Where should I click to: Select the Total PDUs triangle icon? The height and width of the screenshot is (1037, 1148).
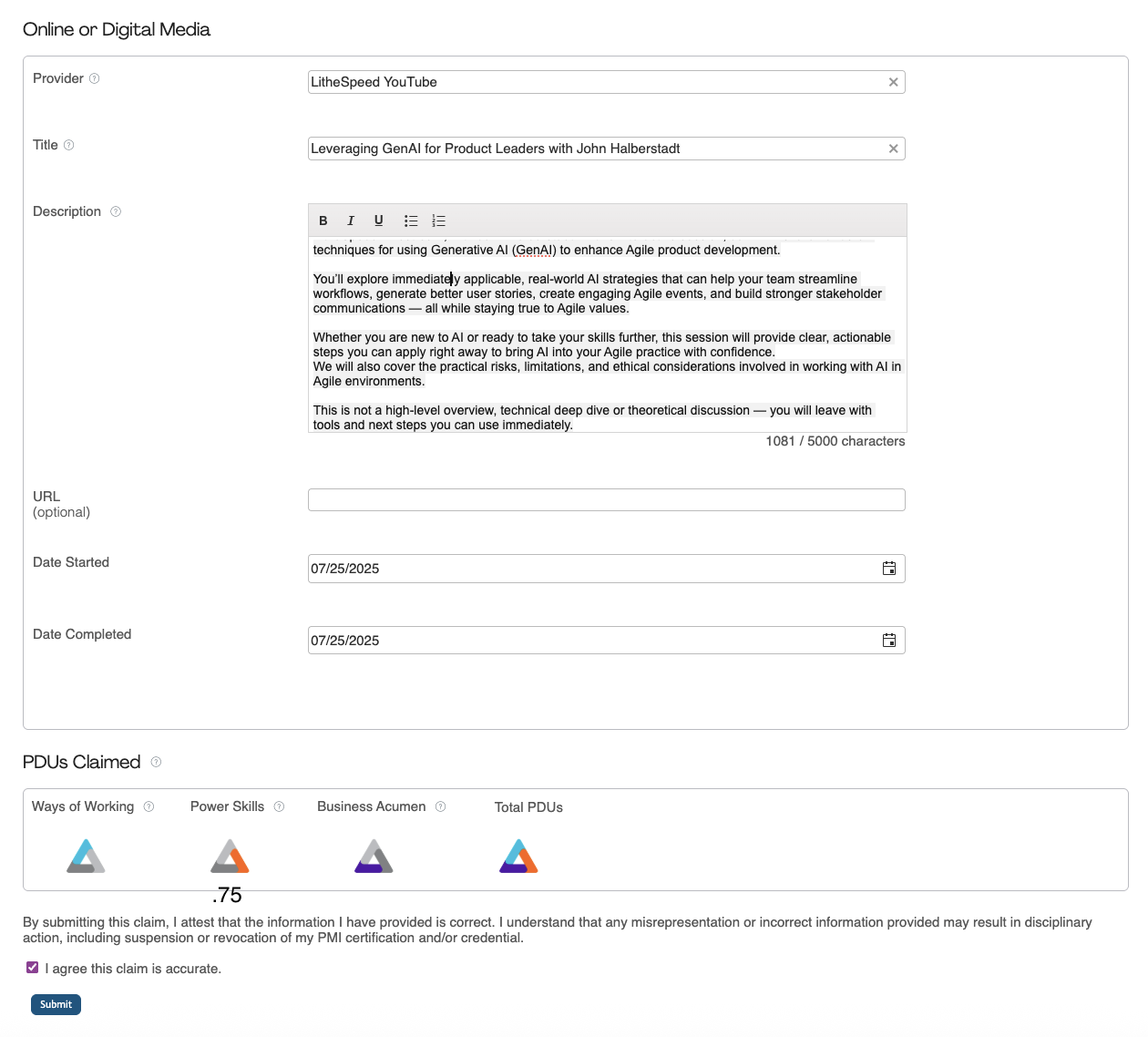[518, 857]
